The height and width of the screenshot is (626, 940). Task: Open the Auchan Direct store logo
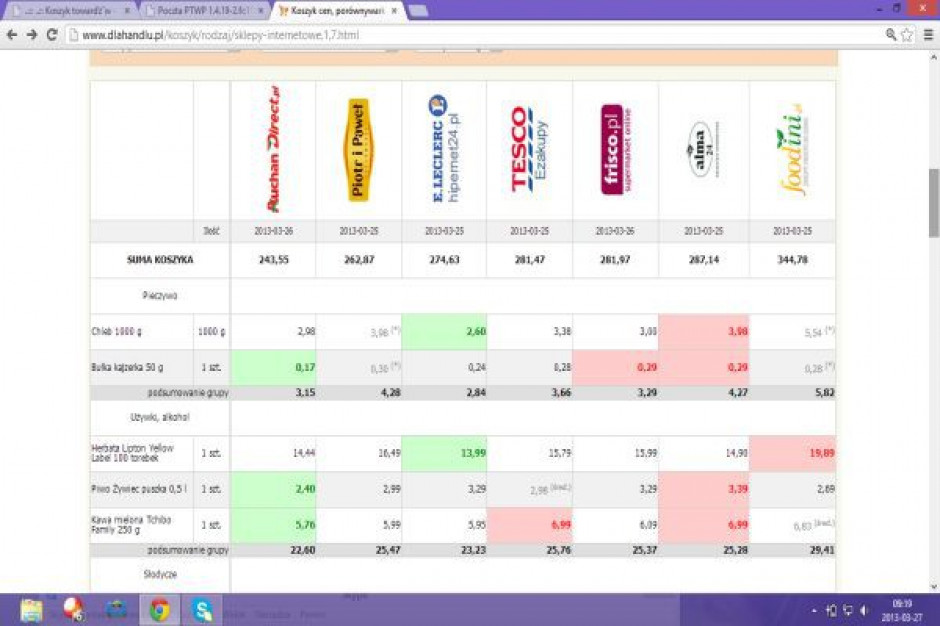tap(273, 149)
